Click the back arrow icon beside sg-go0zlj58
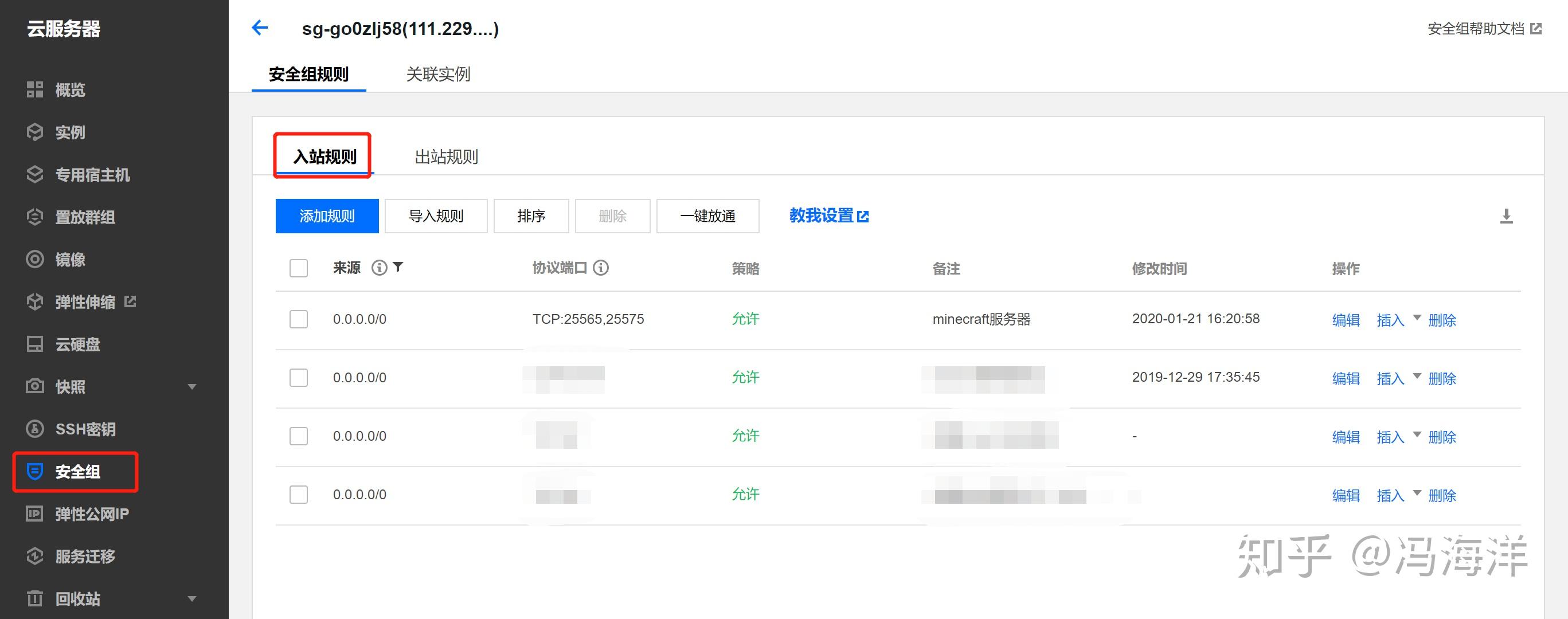The image size is (1568, 619). 260,28
